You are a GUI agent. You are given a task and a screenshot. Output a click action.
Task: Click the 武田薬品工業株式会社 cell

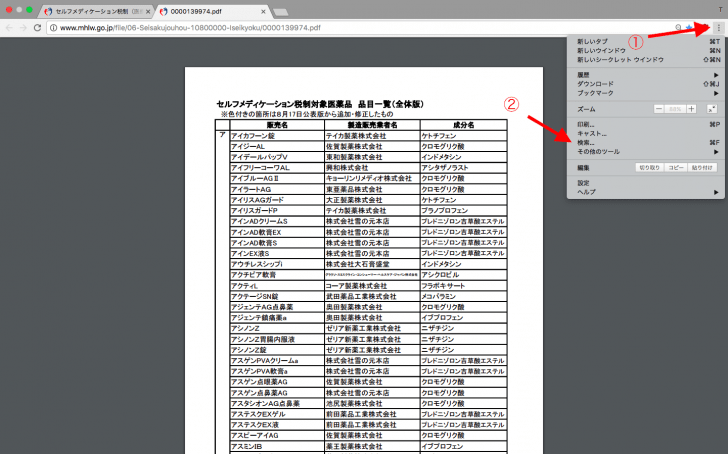pos(372,296)
